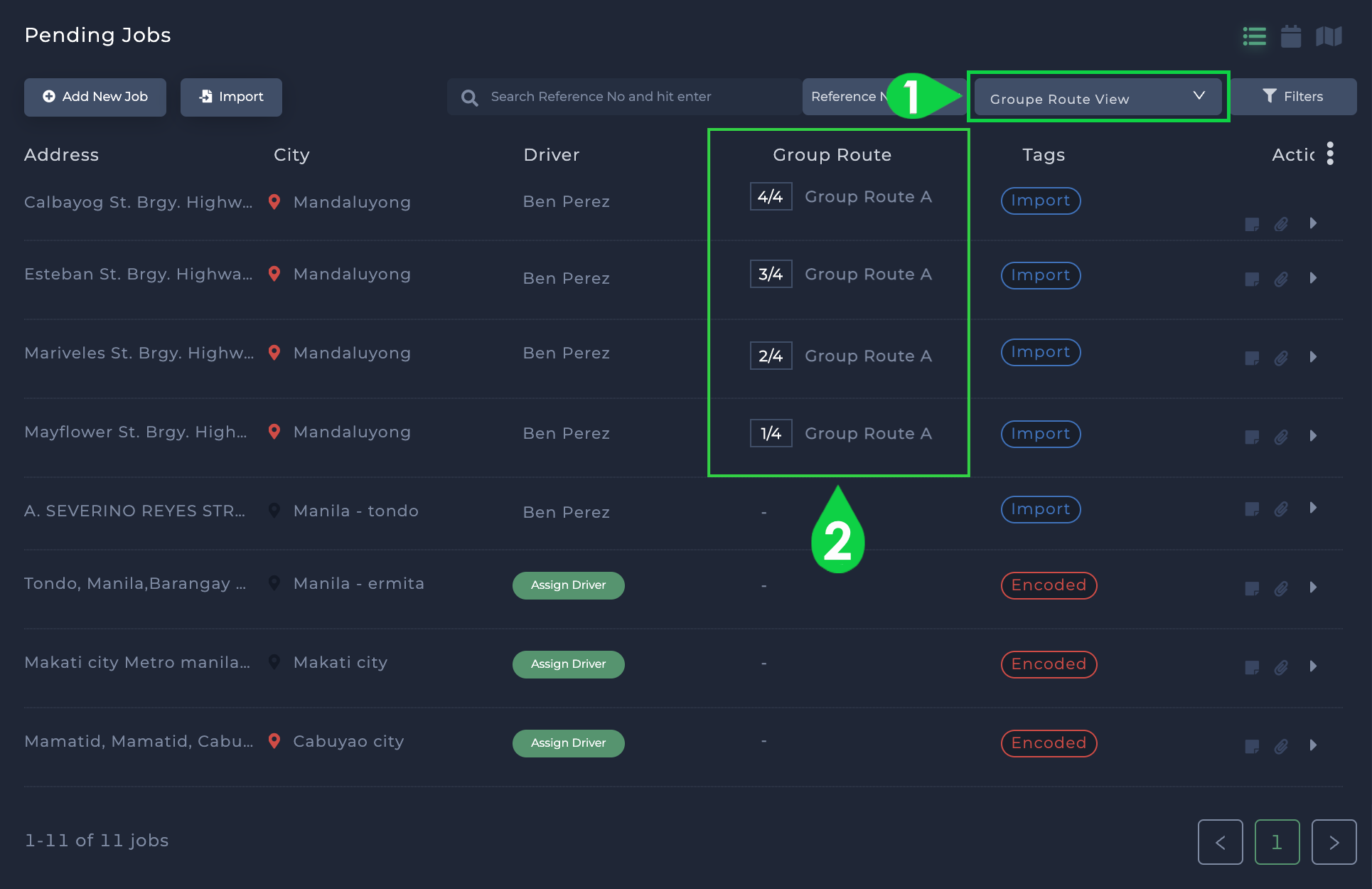This screenshot has width=1372, height=889.
Task: Click Encoded tag on Tondo, Manila row
Action: pyautogui.click(x=1049, y=585)
